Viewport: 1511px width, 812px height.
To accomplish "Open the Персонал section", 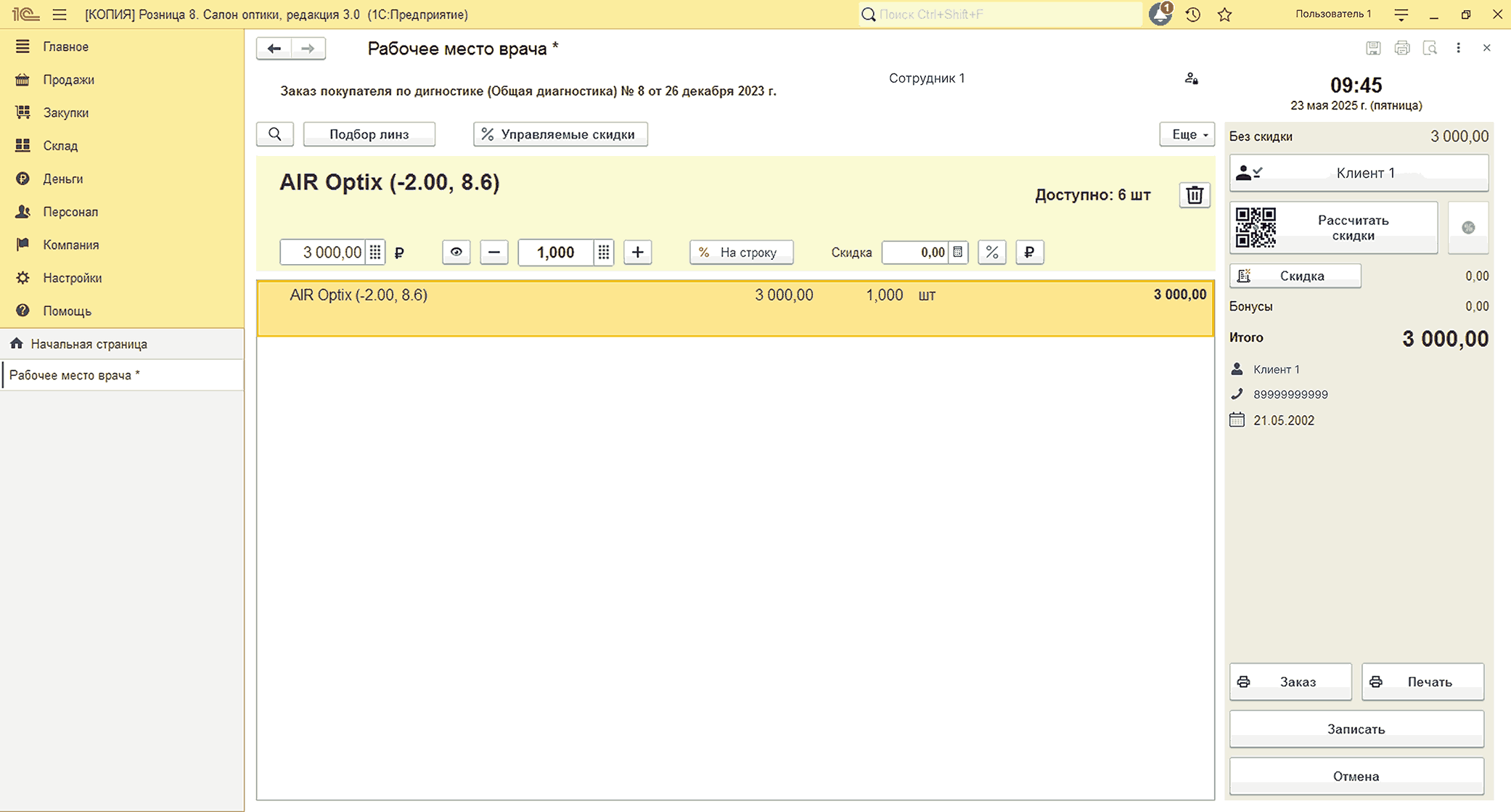I will [x=70, y=212].
